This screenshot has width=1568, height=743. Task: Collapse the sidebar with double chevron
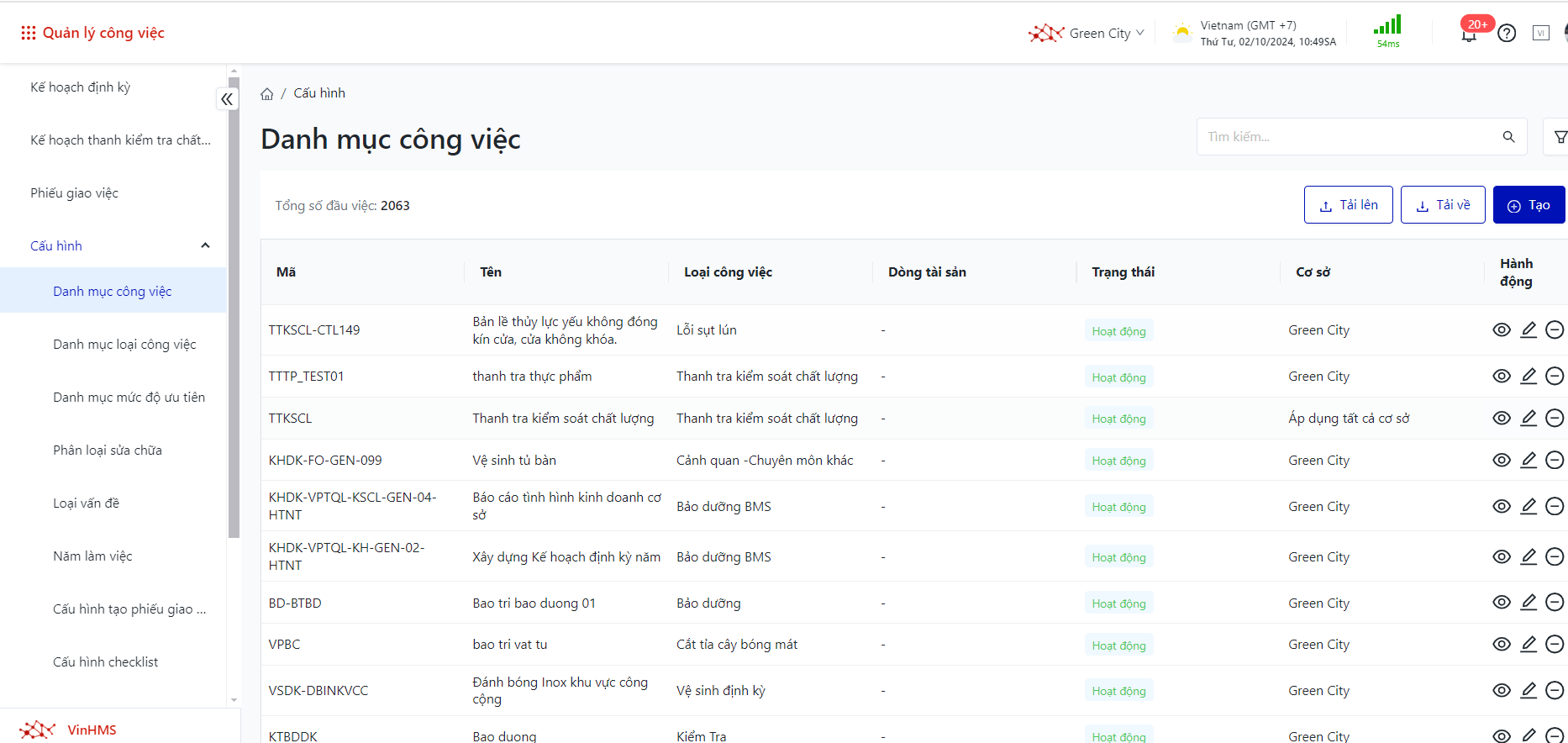(227, 99)
